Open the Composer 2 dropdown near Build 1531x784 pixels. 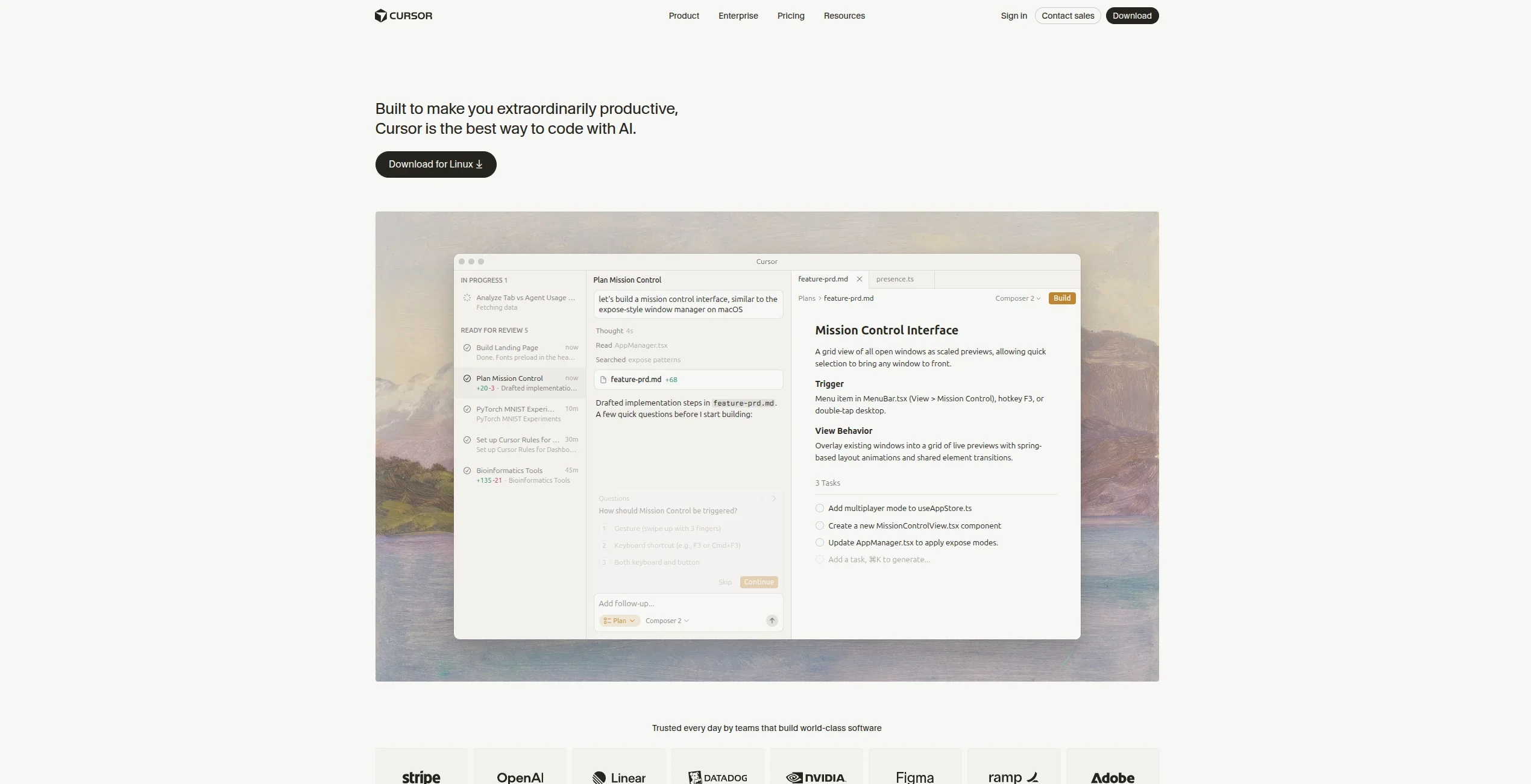pos(1017,298)
